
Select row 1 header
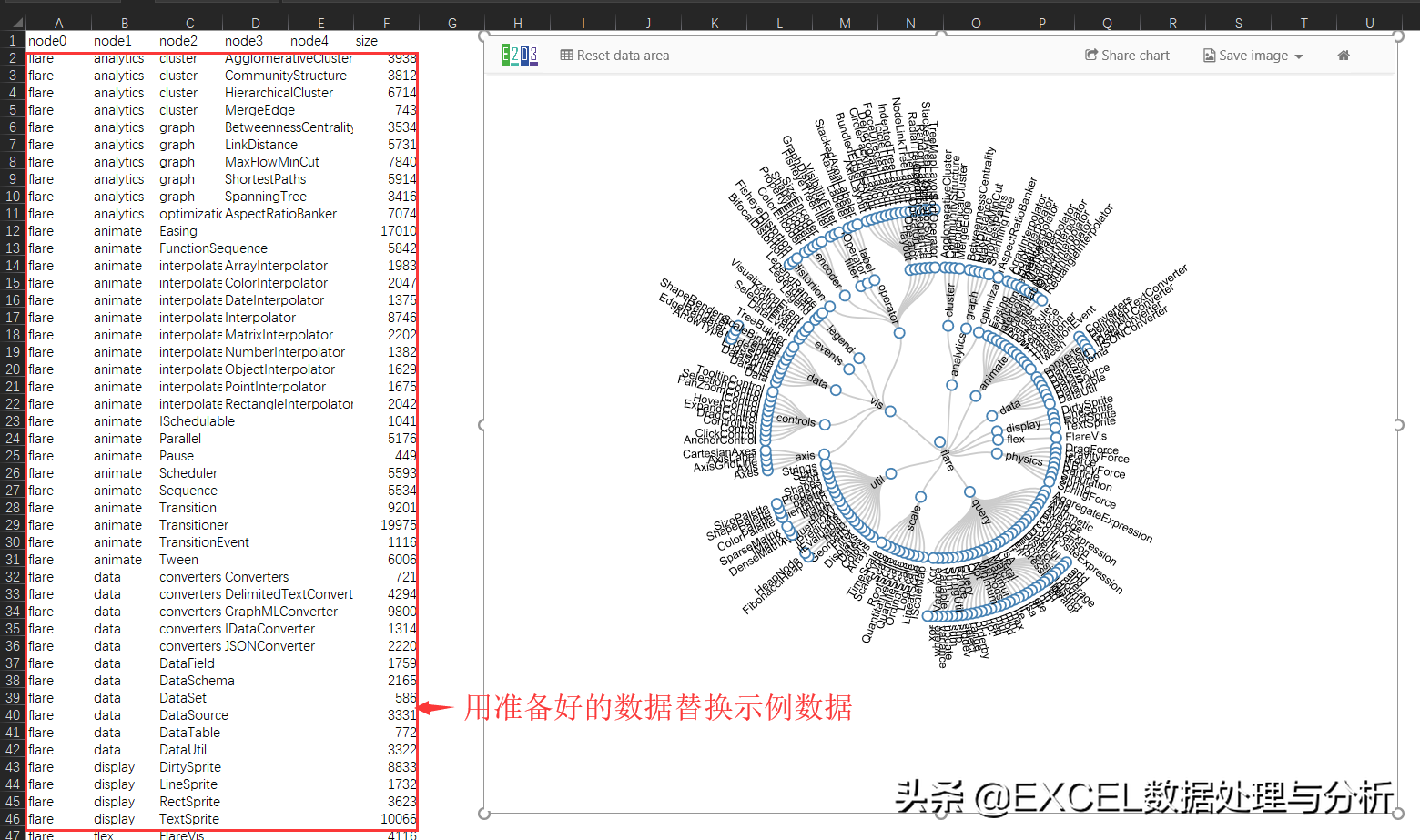click(x=13, y=41)
